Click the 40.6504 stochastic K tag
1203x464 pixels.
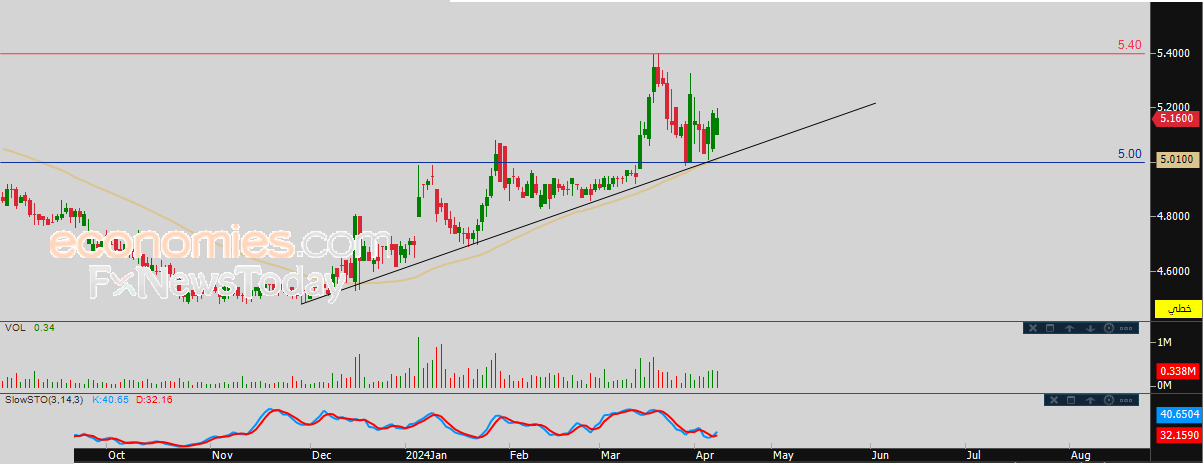click(1178, 415)
